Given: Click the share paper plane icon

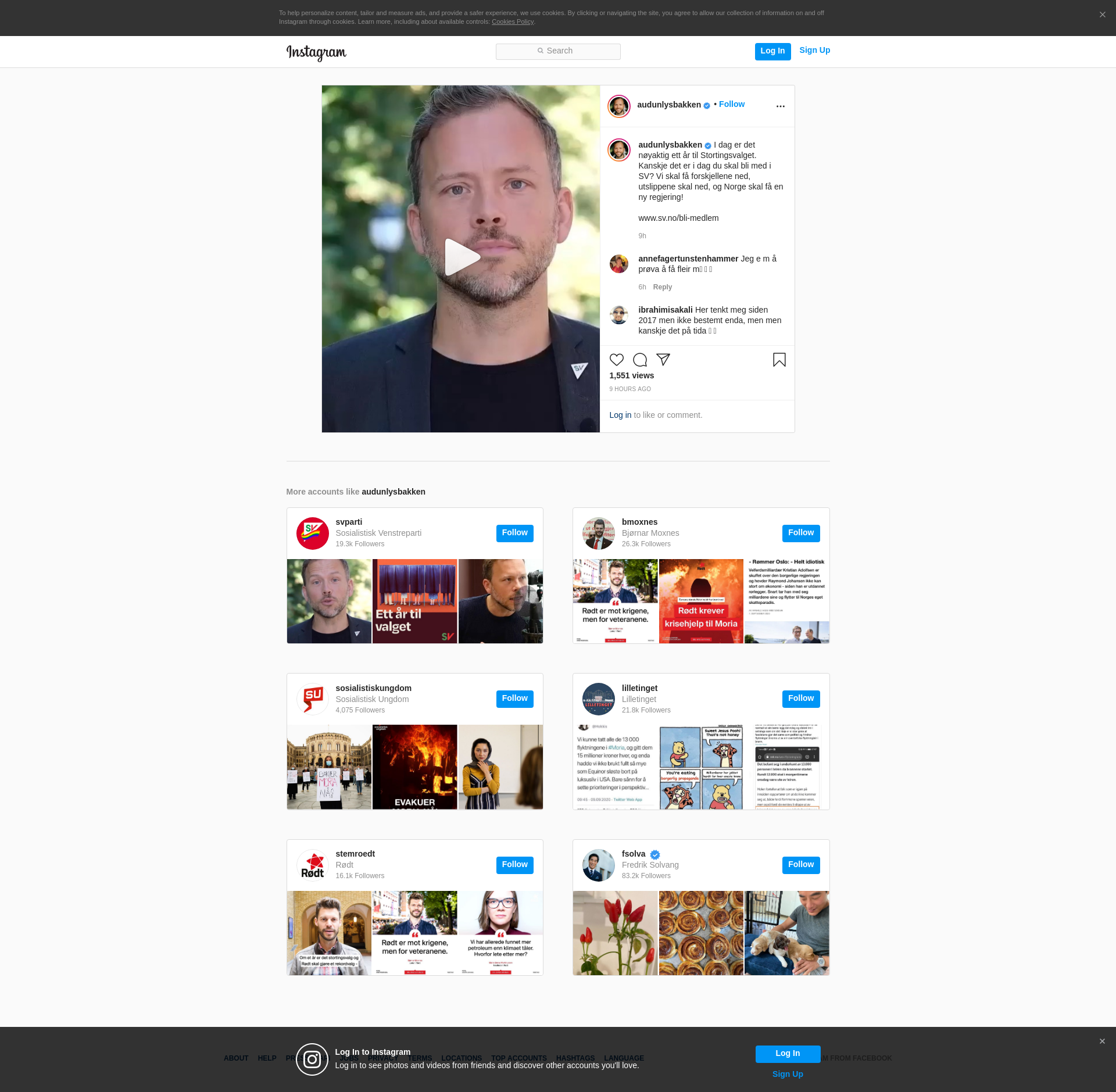Looking at the screenshot, I should [x=663, y=360].
